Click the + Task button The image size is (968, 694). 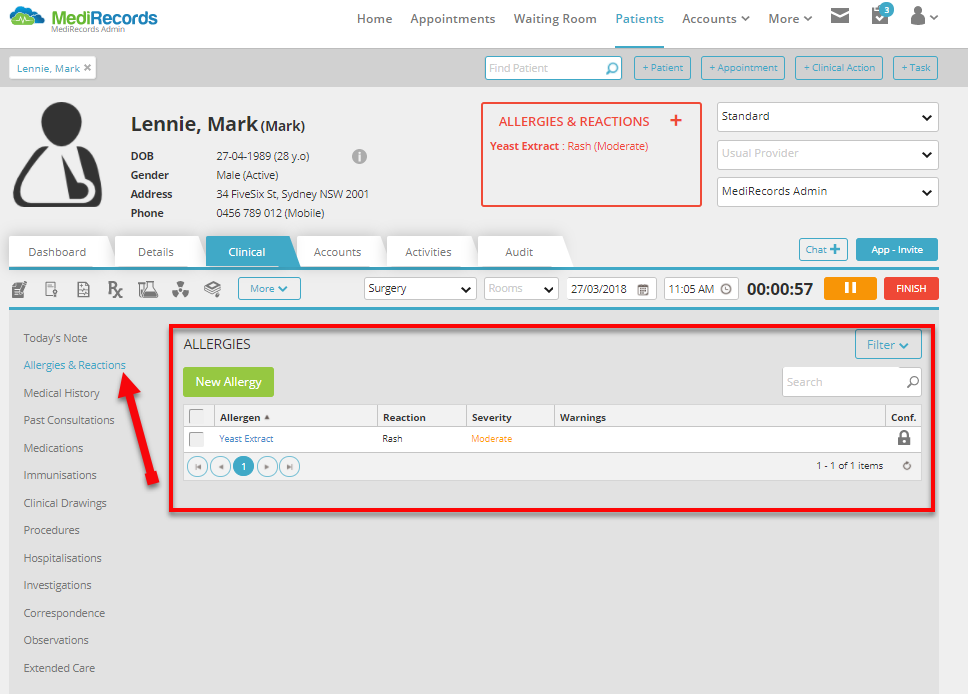coord(916,68)
